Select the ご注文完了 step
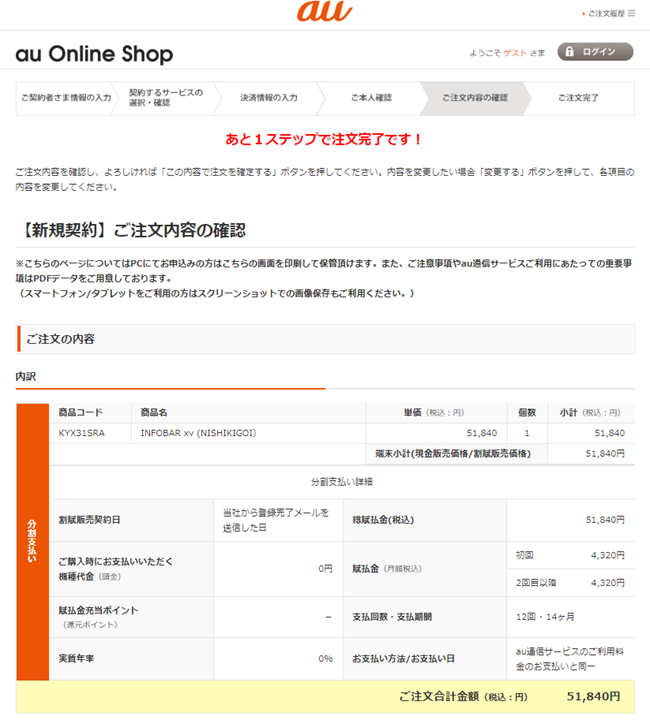Screen dimensions: 650x720 [x=578, y=98]
